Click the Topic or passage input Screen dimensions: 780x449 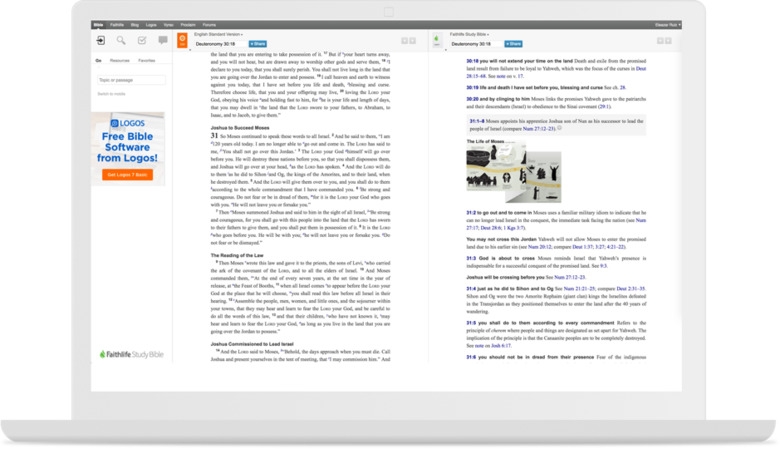(x=131, y=80)
